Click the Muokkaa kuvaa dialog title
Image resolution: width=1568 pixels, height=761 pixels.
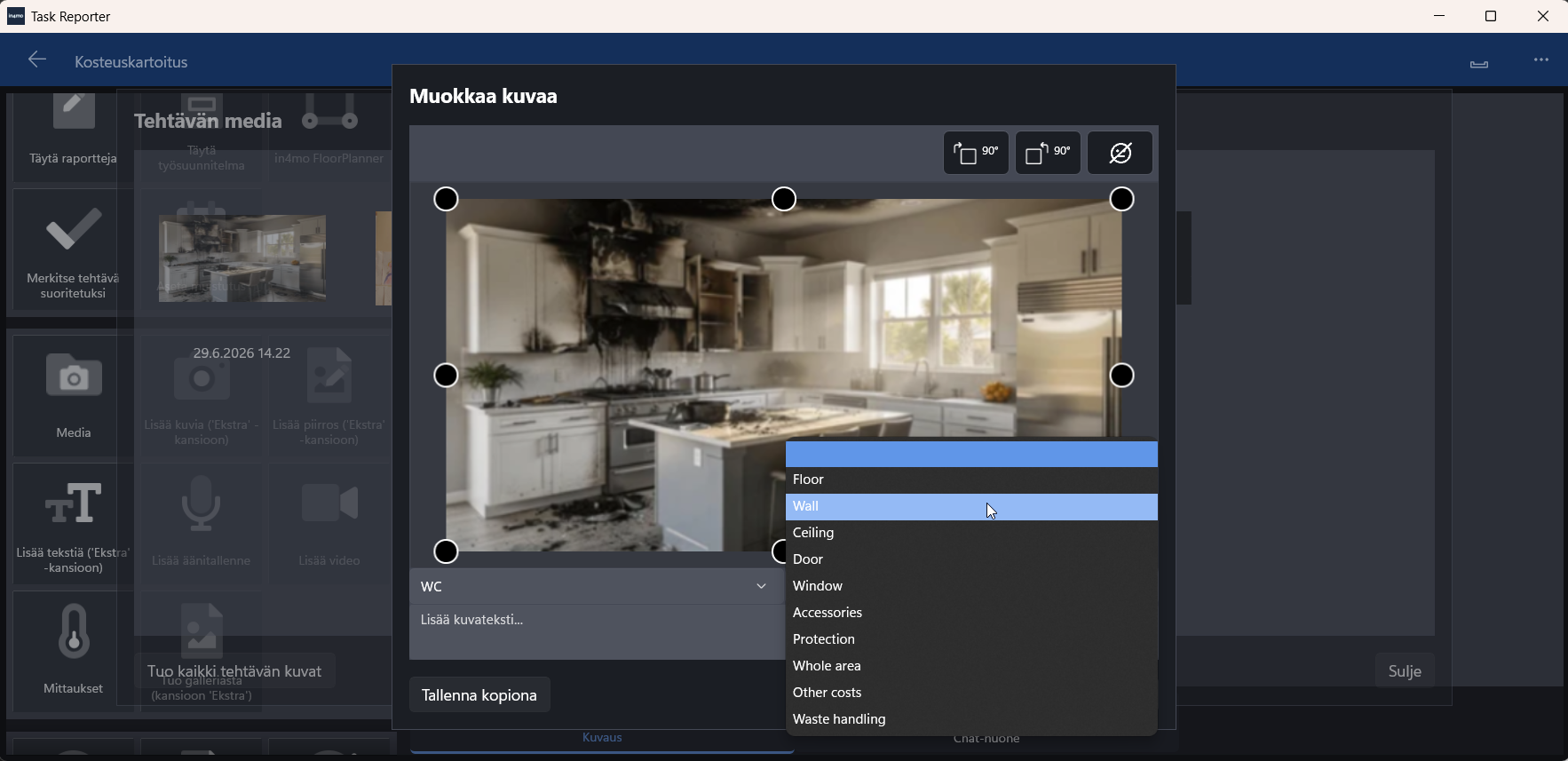click(x=484, y=96)
